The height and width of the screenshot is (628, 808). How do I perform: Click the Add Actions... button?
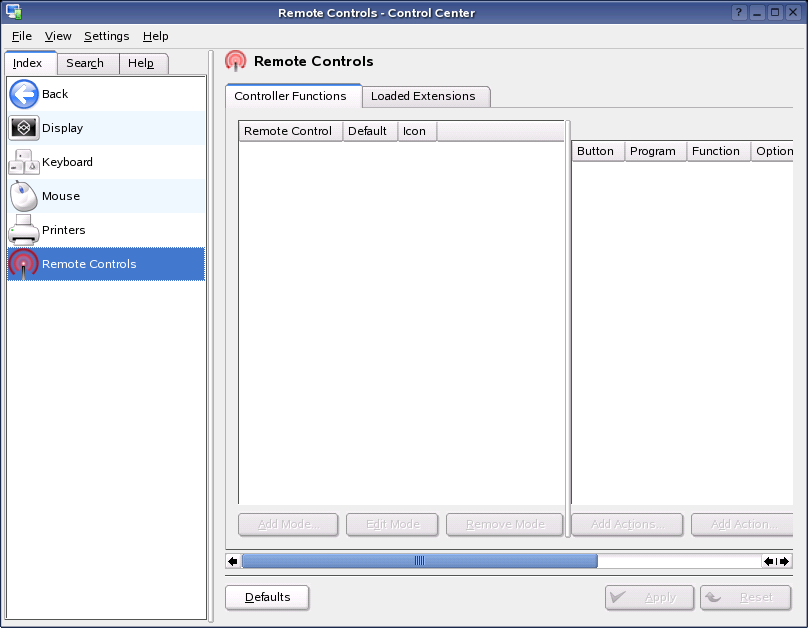click(x=627, y=524)
